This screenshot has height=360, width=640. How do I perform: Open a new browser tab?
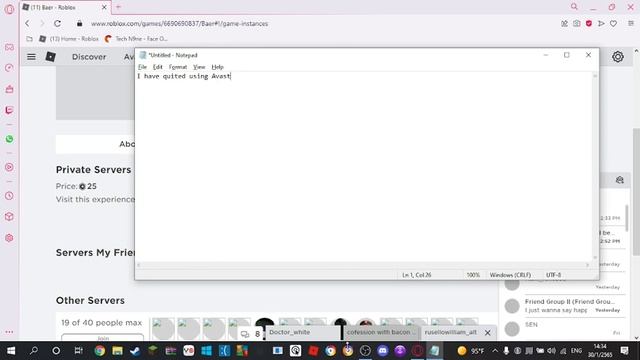coord(118,7)
